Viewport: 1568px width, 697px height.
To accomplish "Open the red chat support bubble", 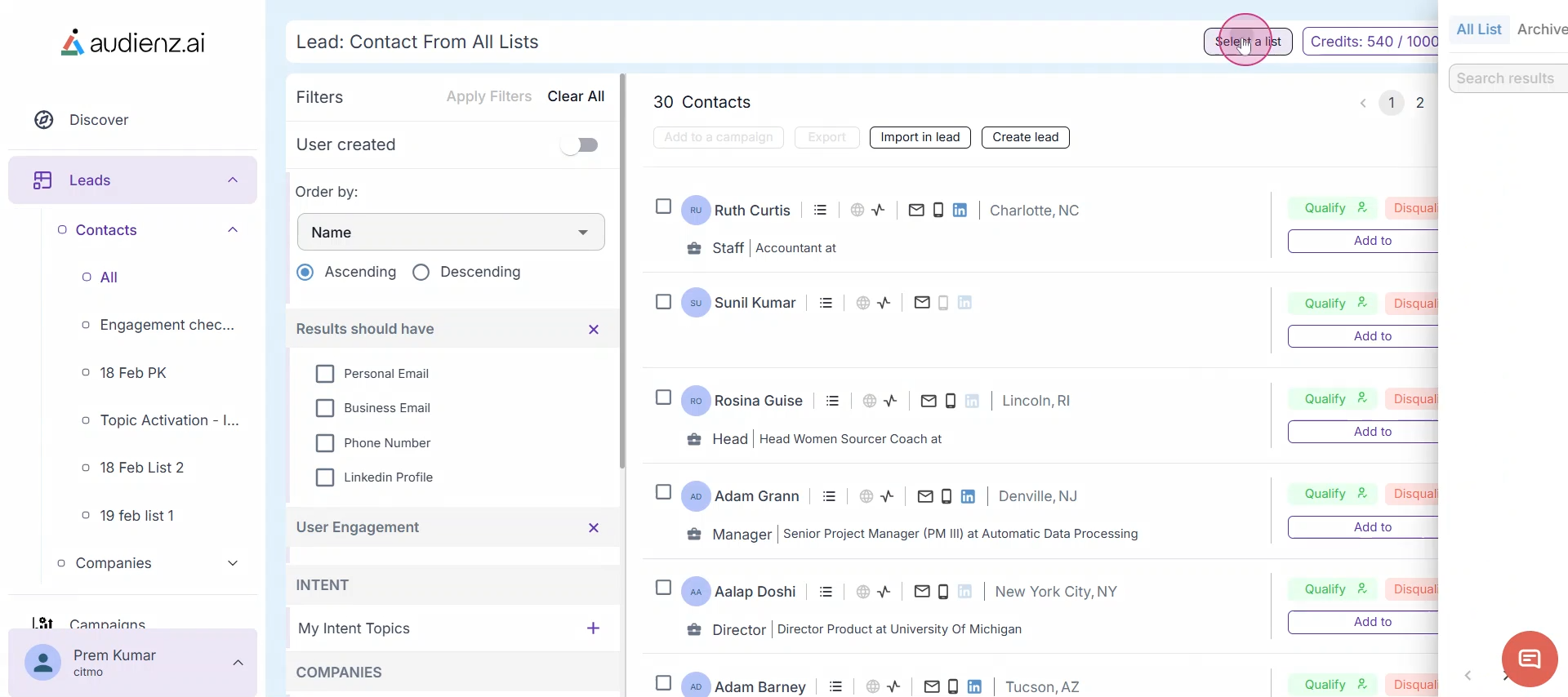I will click(x=1529, y=659).
